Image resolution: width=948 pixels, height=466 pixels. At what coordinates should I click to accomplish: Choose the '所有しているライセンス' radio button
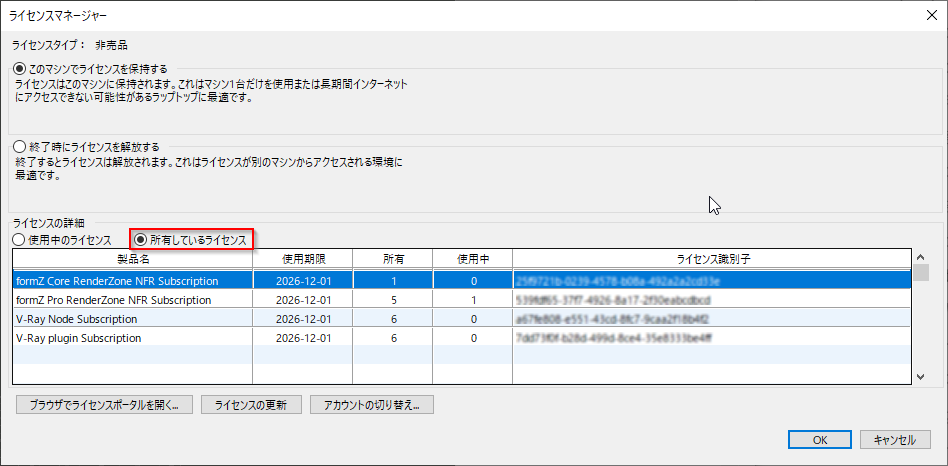coord(141,240)
